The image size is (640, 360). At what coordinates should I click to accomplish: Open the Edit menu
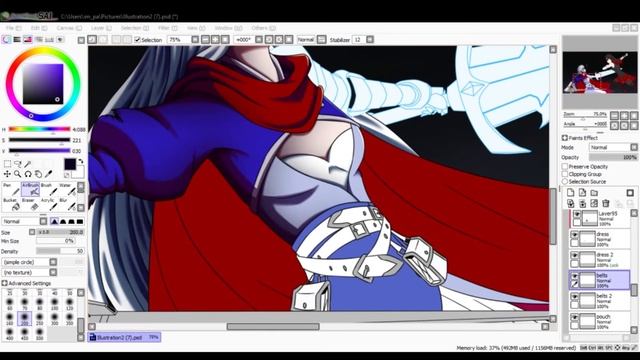click(x=39, y=28)
